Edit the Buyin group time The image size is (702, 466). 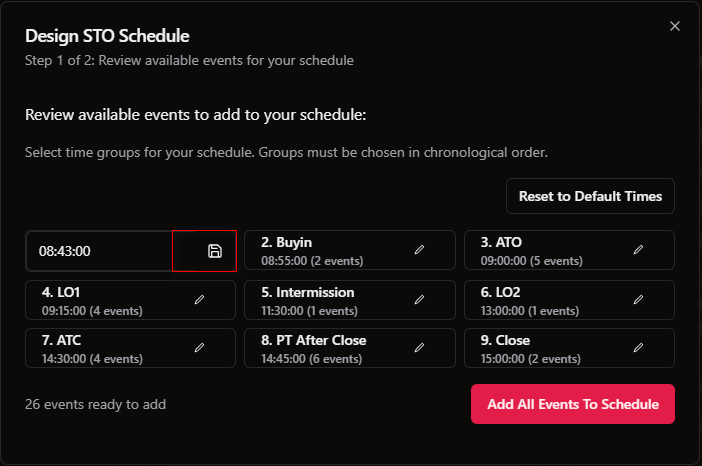[419, 250]
